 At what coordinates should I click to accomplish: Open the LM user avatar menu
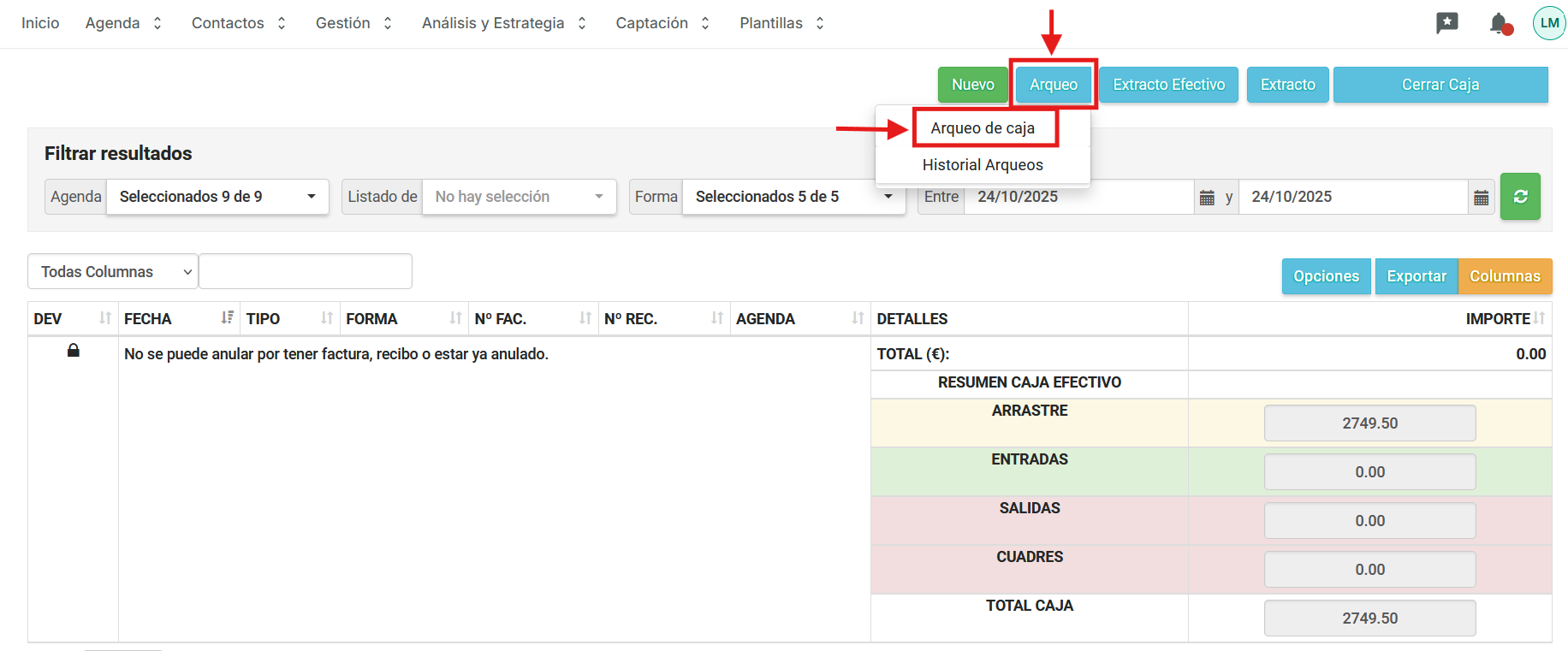pyautogui.click(x=1548, y=23)
